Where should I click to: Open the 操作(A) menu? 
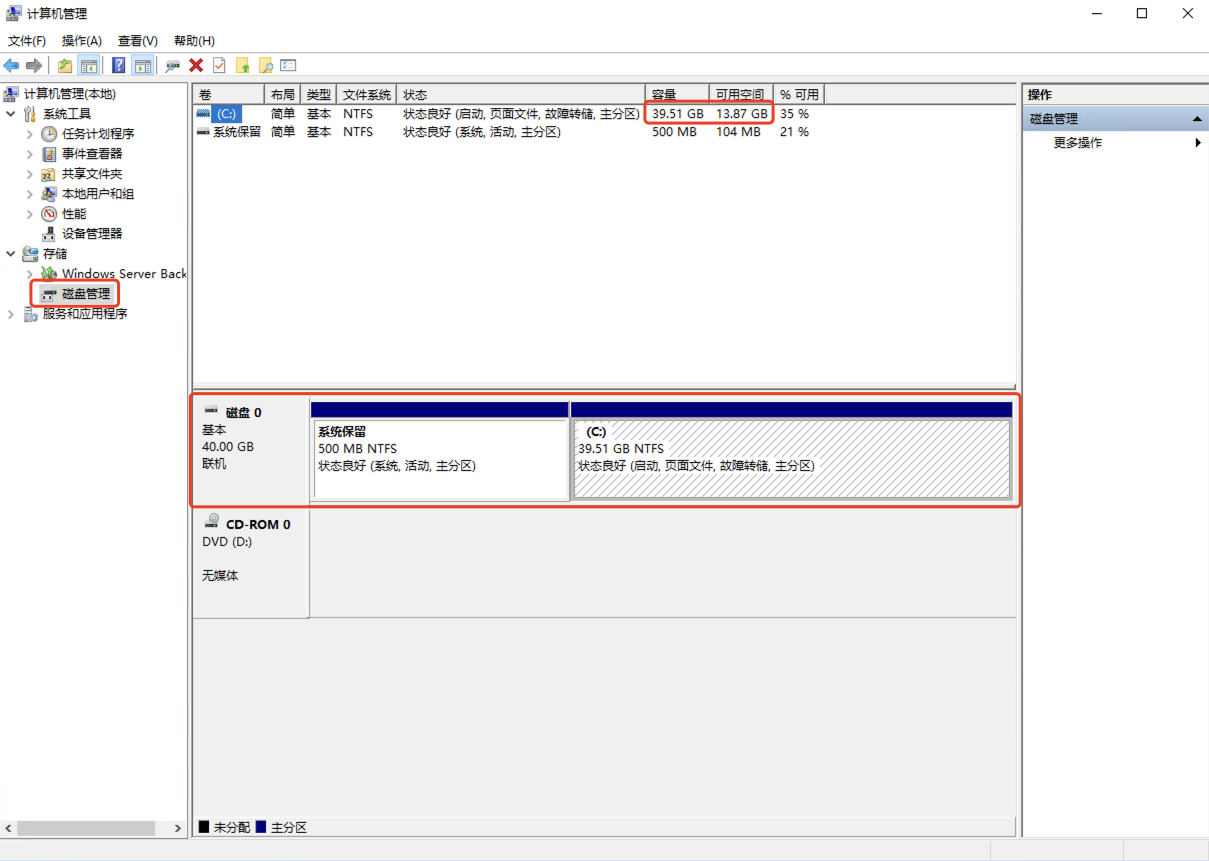[82, 41]
